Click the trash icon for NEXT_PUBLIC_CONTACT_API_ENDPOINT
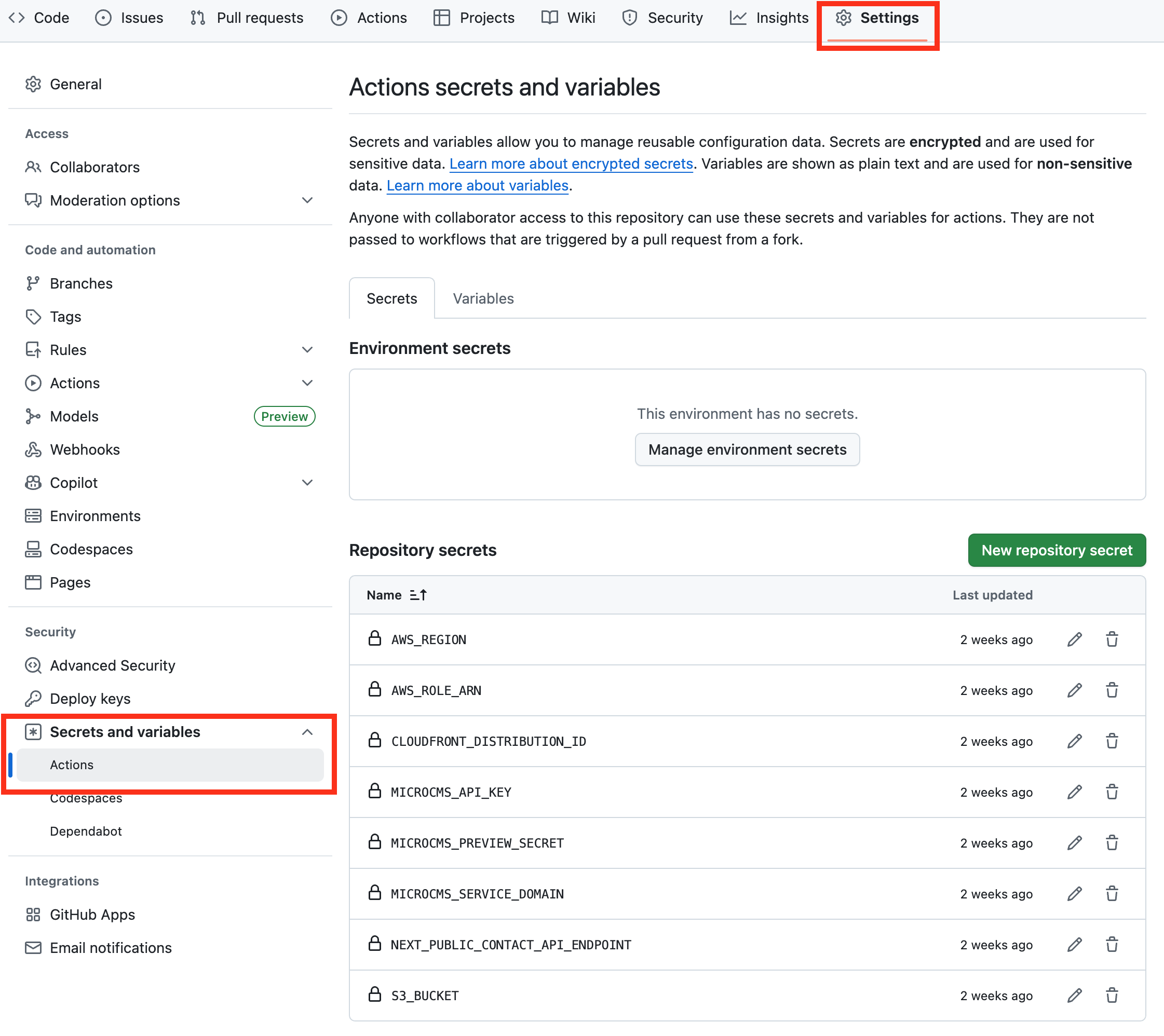This screenshot has width=1164, height=1036. tap(1112, 944)
